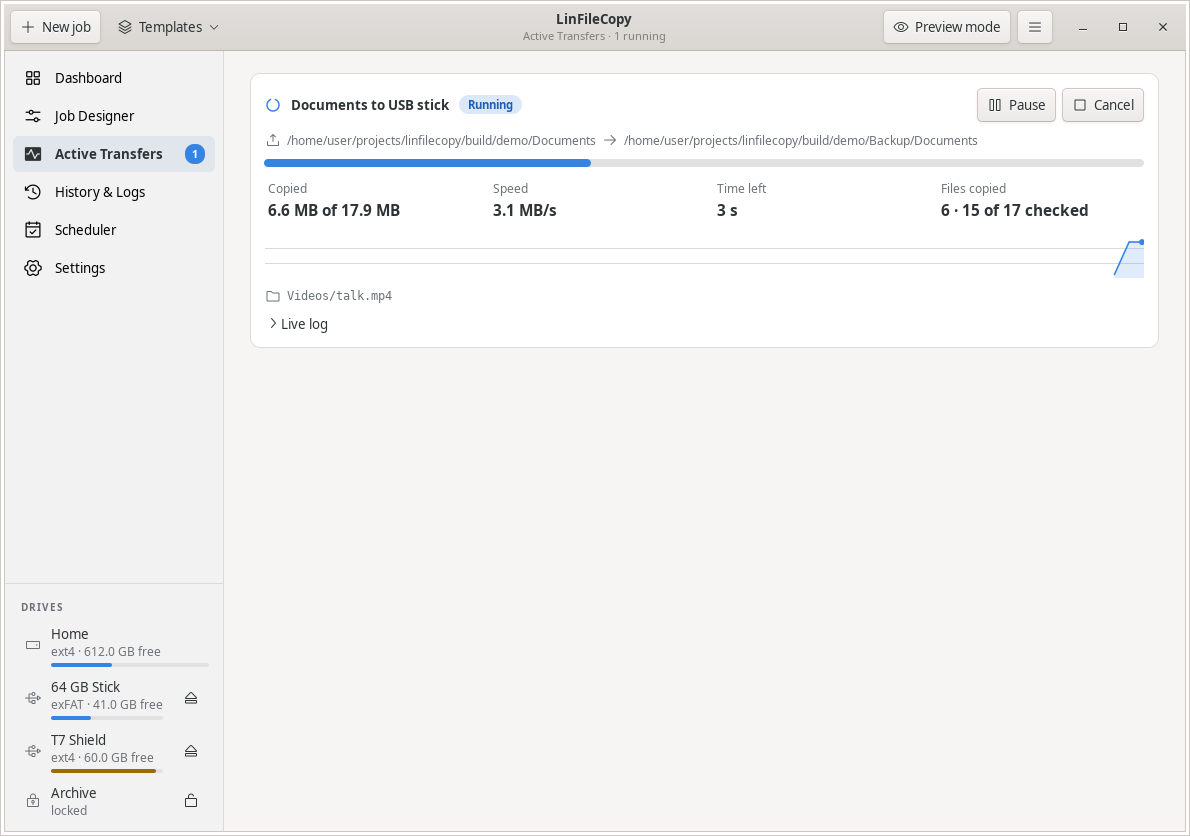
Task: Click the destination path Backup/Documents
Action: coord(801,140)
